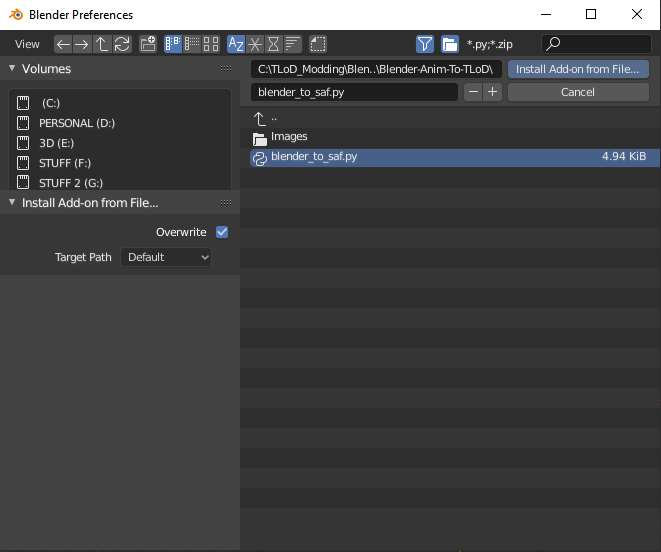The width and height of the screenshot is (661, 552).
Task: Toggle file filtering funnel icon
Action: [x=425, y=44]
